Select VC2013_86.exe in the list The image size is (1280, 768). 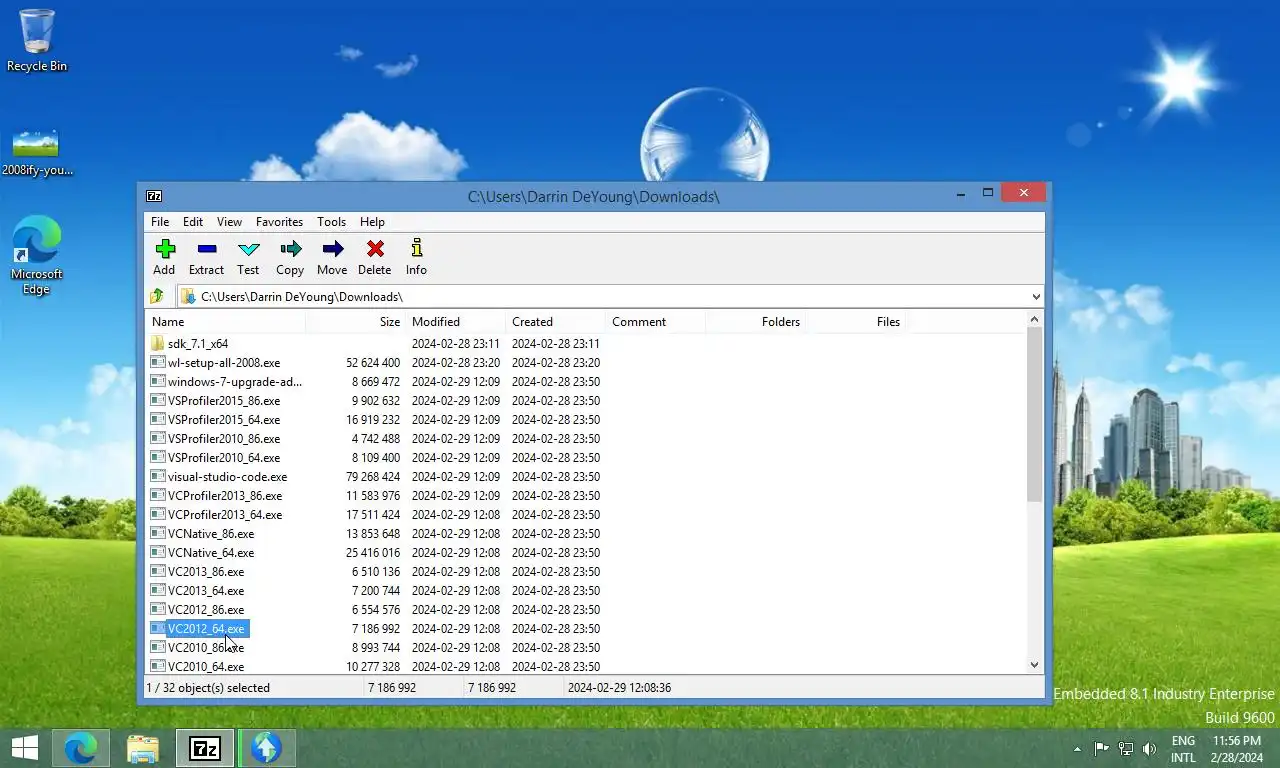pyautogui.click(x=206, y=571)
